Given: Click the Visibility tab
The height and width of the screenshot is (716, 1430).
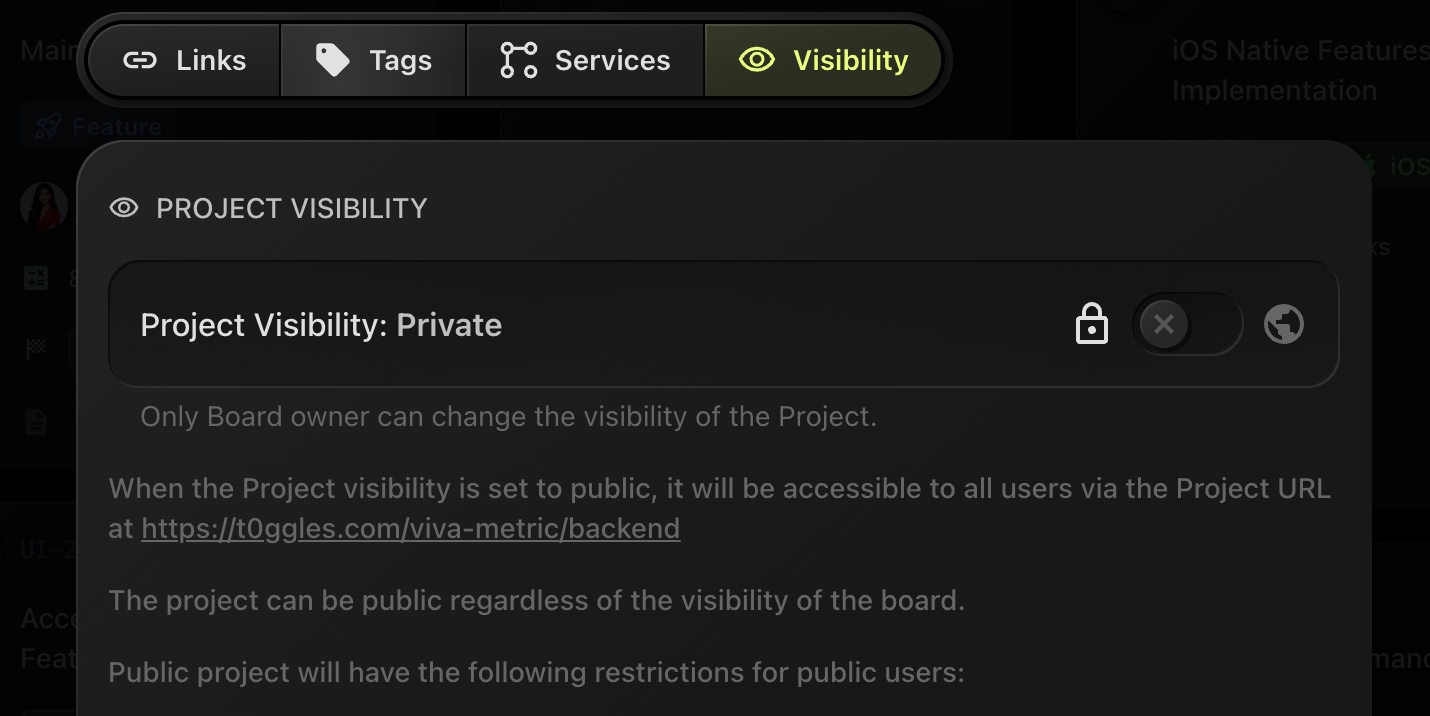Looking at the screenshot, I should (x=823, y=61).
